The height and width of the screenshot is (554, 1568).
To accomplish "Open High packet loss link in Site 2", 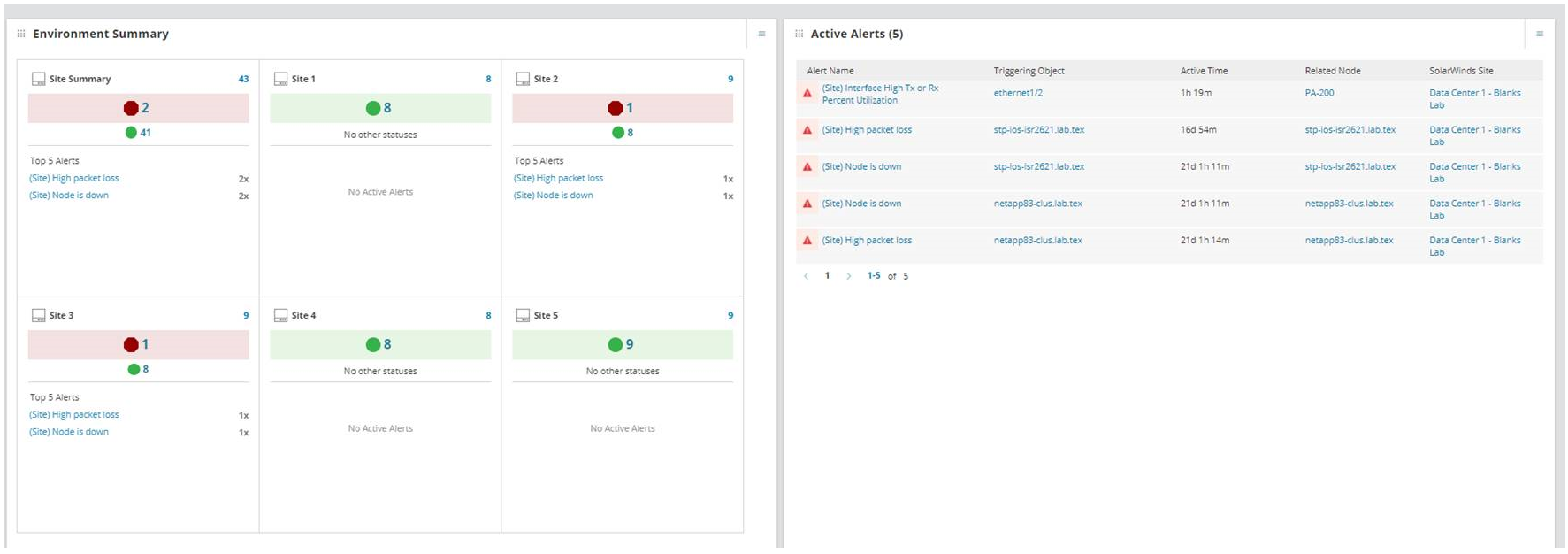I will 558,178.
